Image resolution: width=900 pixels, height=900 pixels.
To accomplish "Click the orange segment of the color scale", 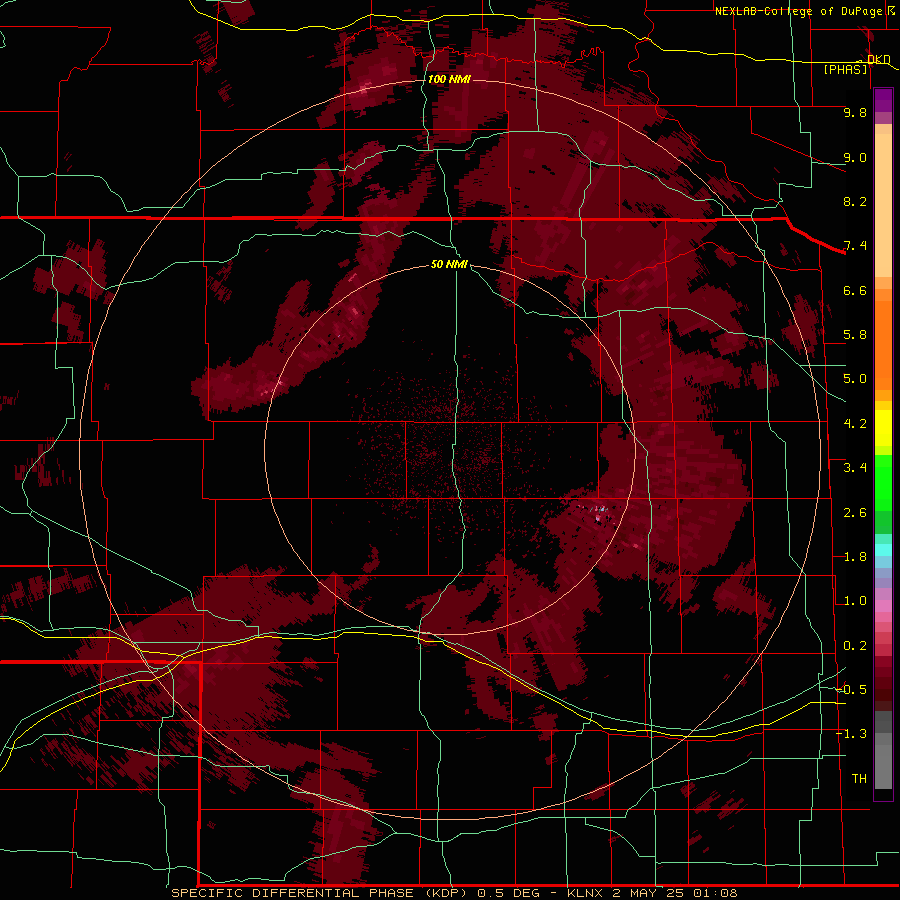I will pyautogui.click(x=883, y=344).
